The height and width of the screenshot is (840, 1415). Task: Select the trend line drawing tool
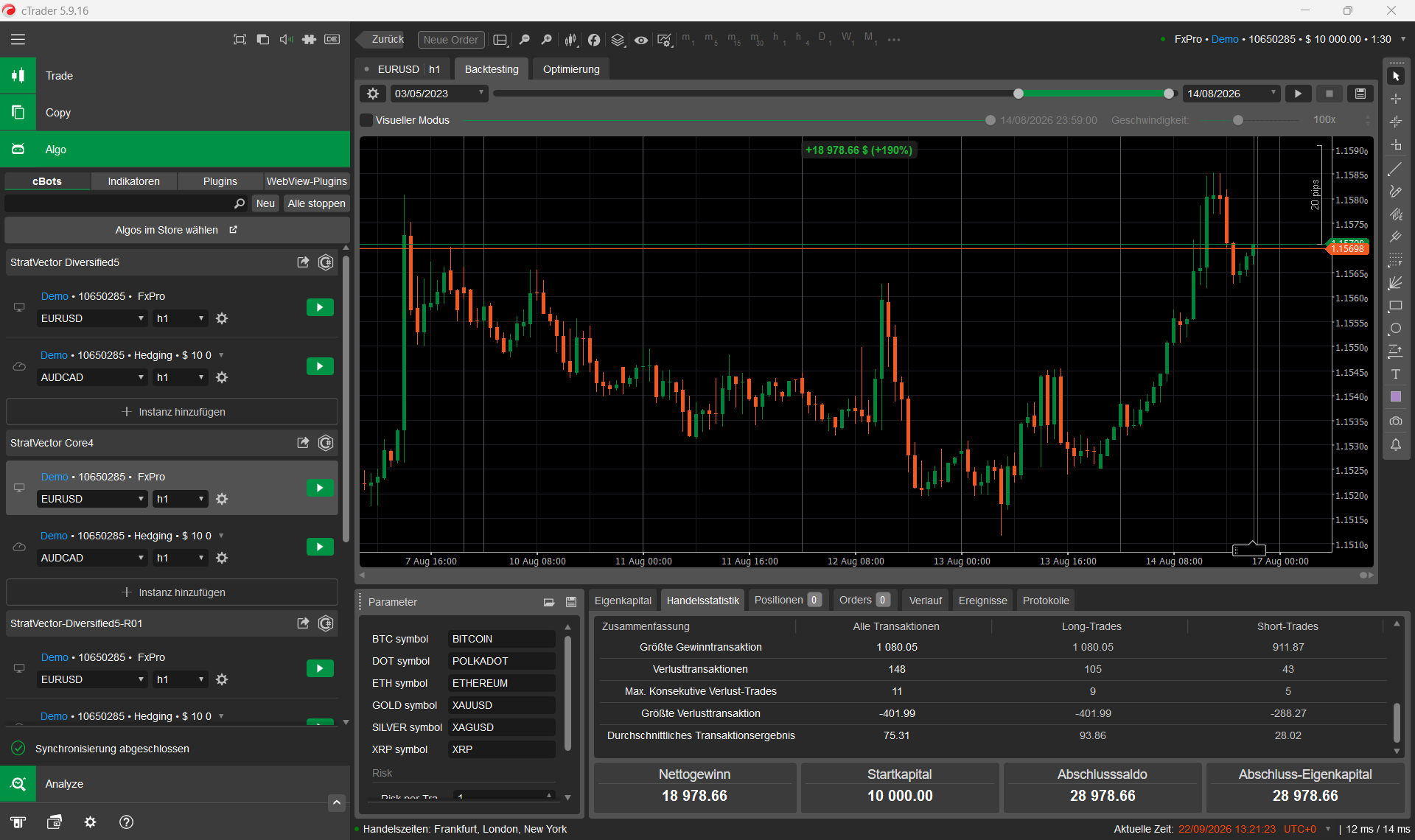pos(1396,169)
